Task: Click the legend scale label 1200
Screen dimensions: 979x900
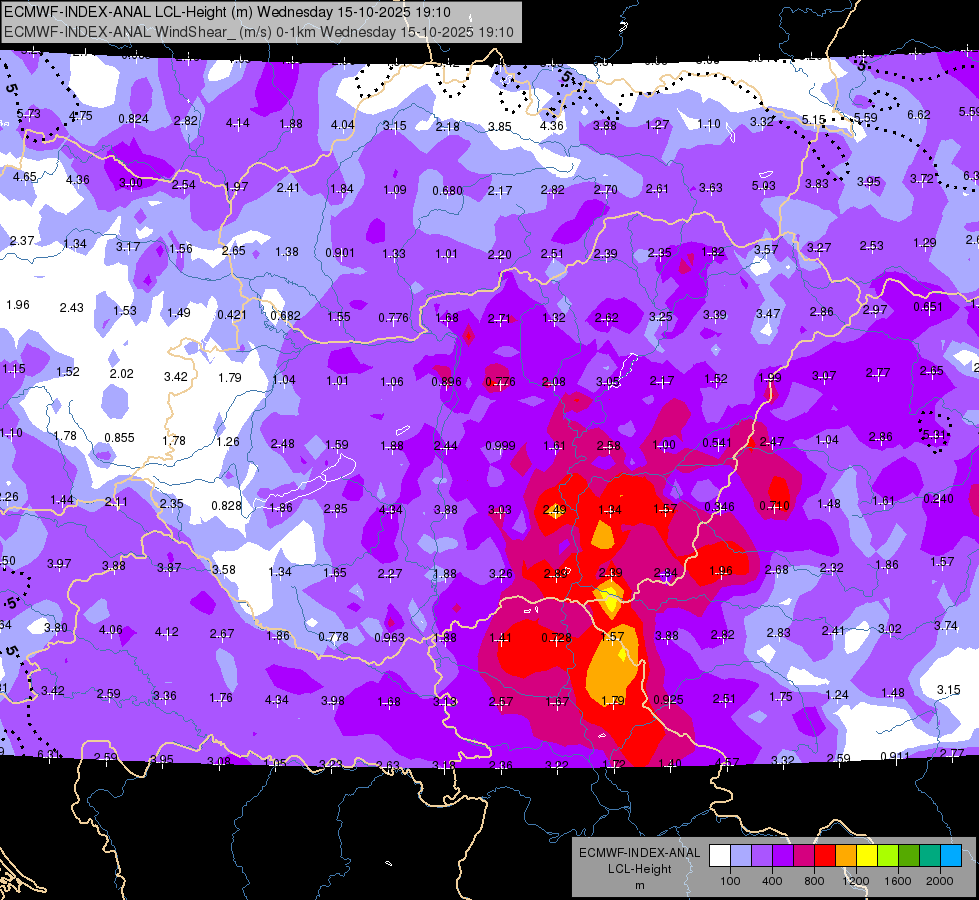Action: pos(855,881)
